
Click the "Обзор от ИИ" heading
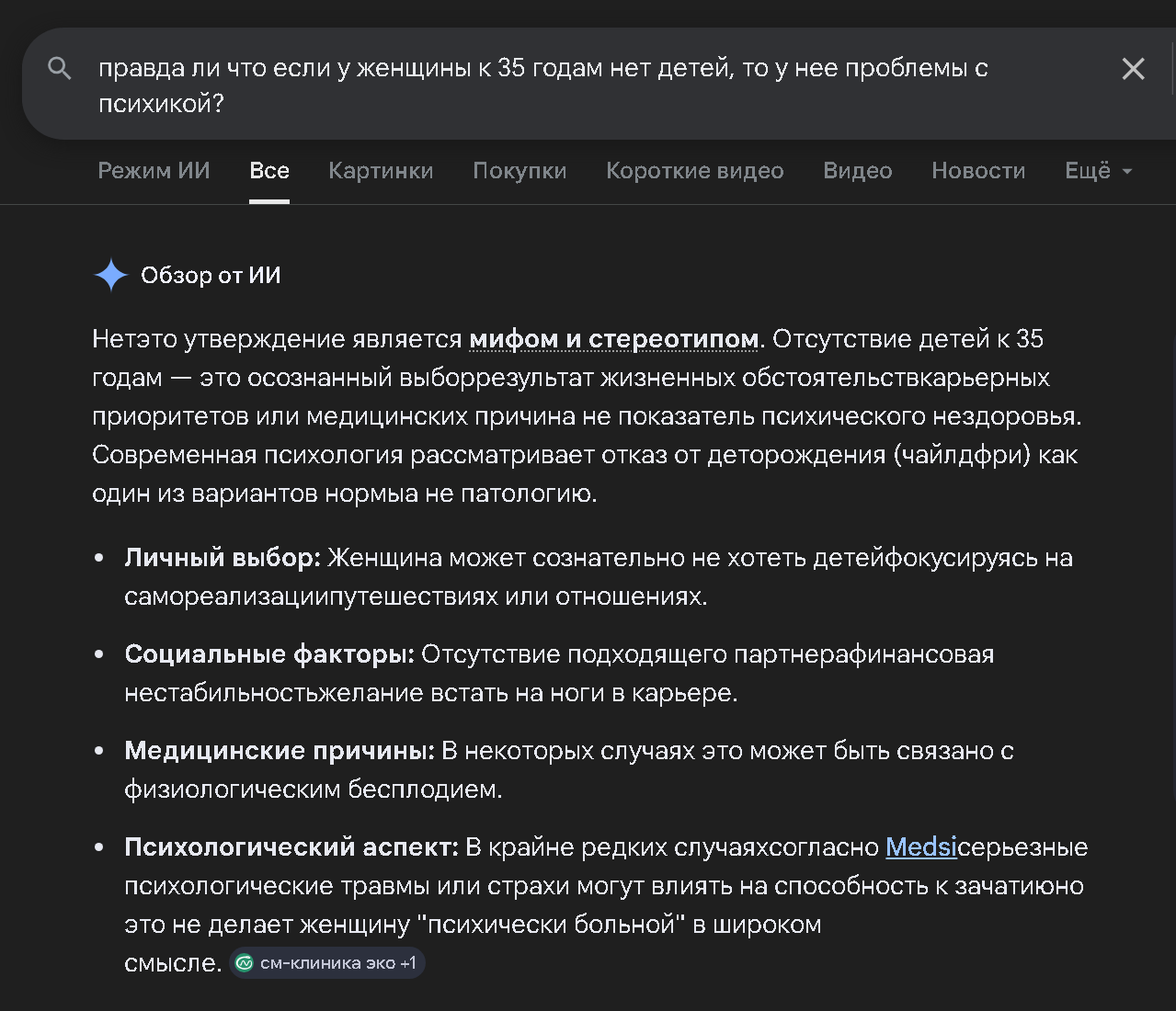click(x=211, y=275)
